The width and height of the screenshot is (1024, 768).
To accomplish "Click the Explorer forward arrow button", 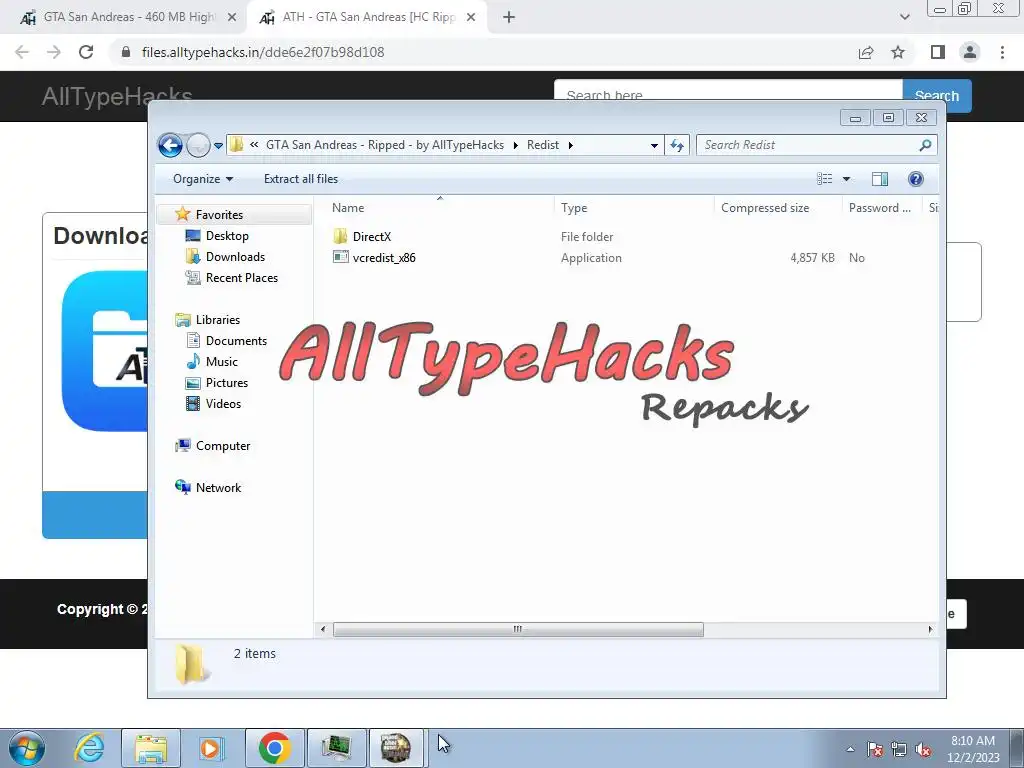I will click(x=198, y=145).
